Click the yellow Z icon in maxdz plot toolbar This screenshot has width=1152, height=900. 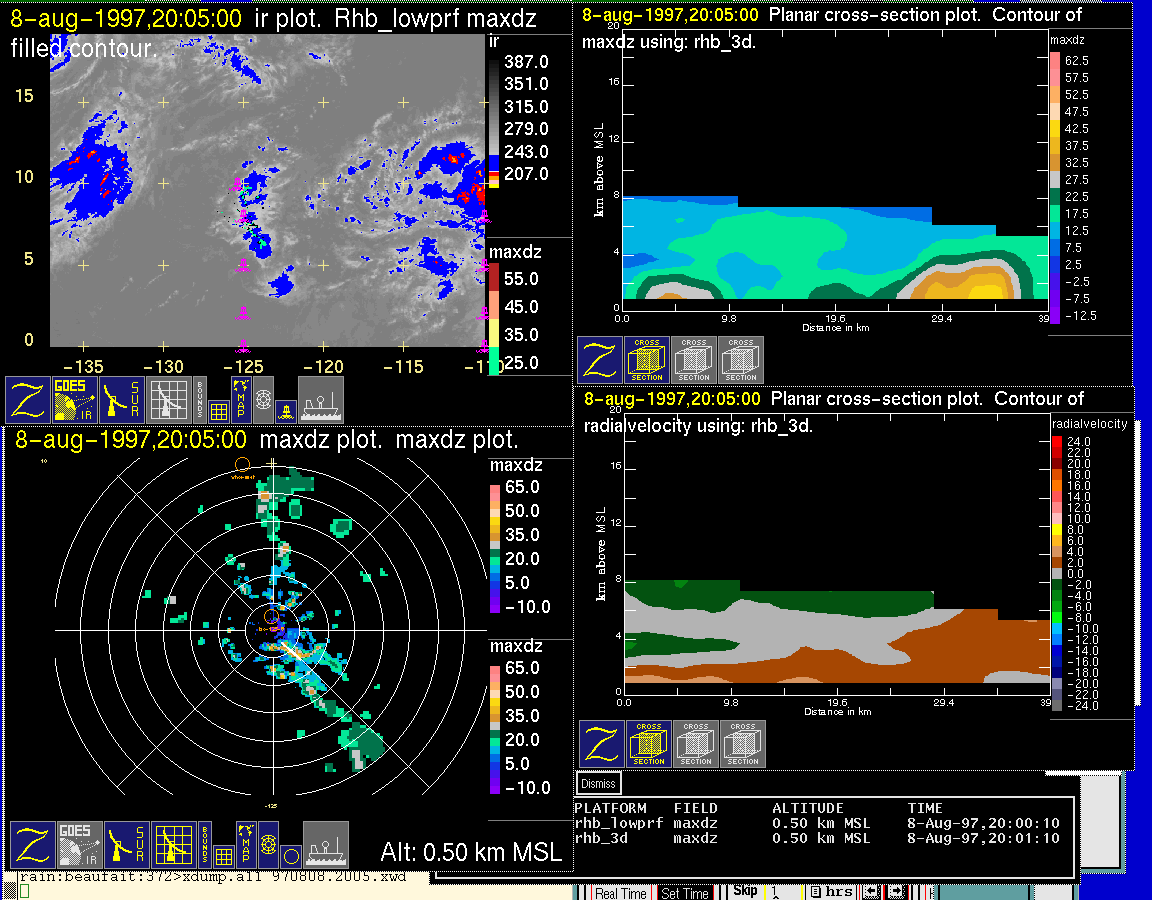[x=32, y=845]
